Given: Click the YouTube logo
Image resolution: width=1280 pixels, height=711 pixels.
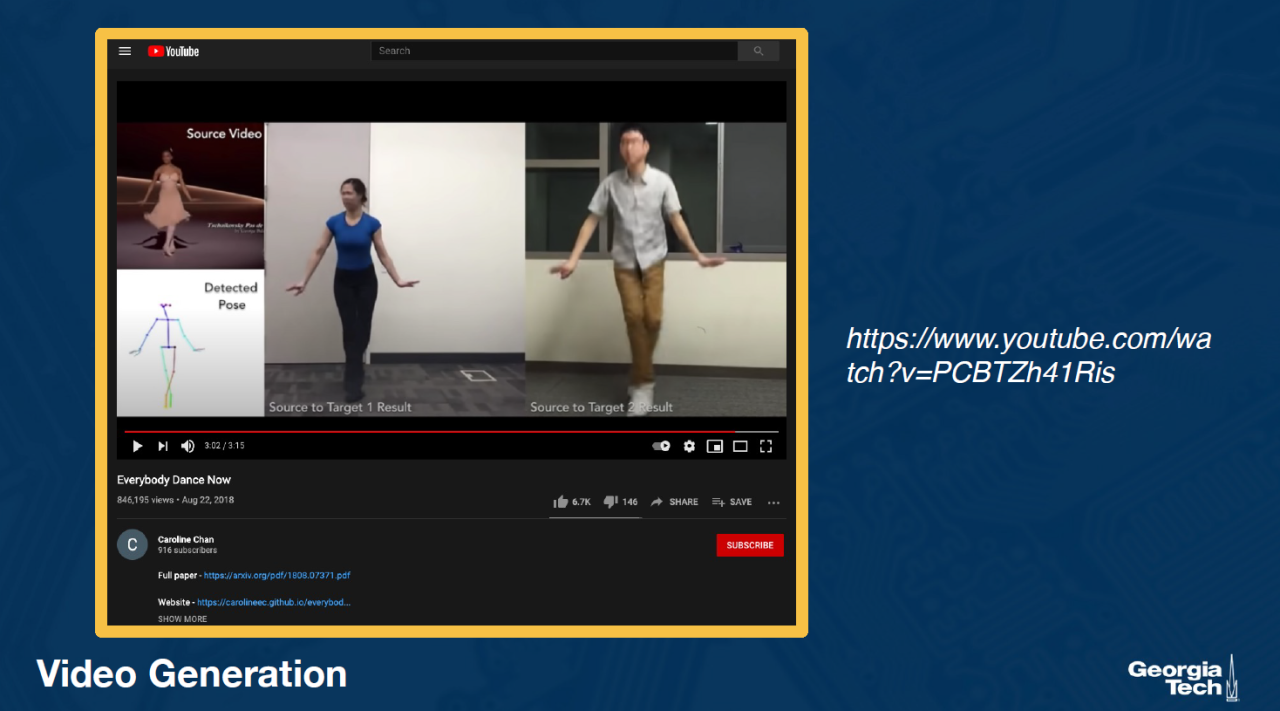Looking at the screenshot, I should coord(173,51).
